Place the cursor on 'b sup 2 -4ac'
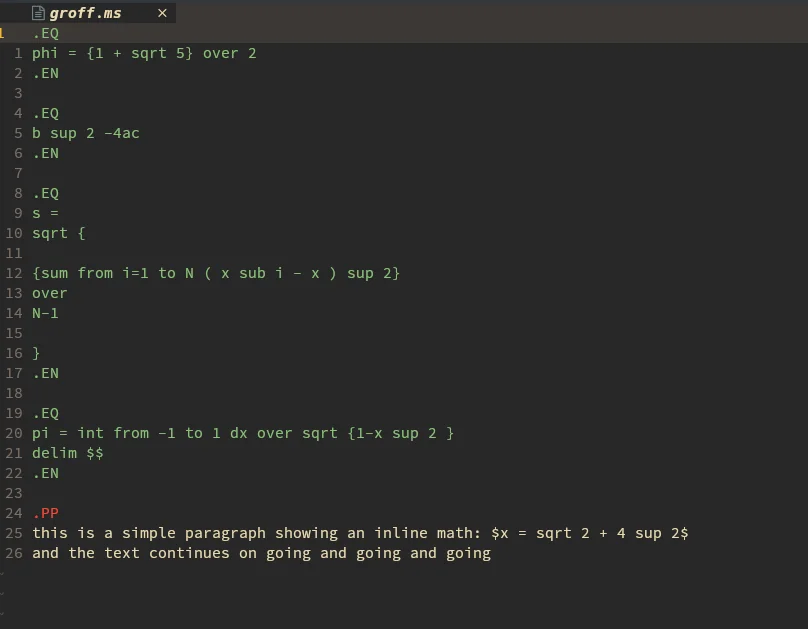808x629 pixels. pyautogui.click(x=86, y=133)
